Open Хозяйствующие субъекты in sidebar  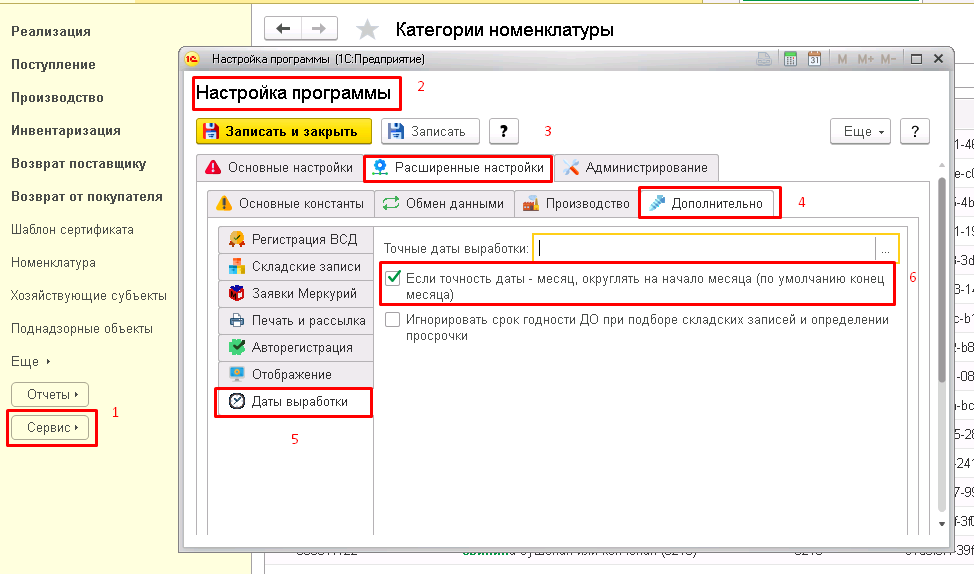point(89,295)
